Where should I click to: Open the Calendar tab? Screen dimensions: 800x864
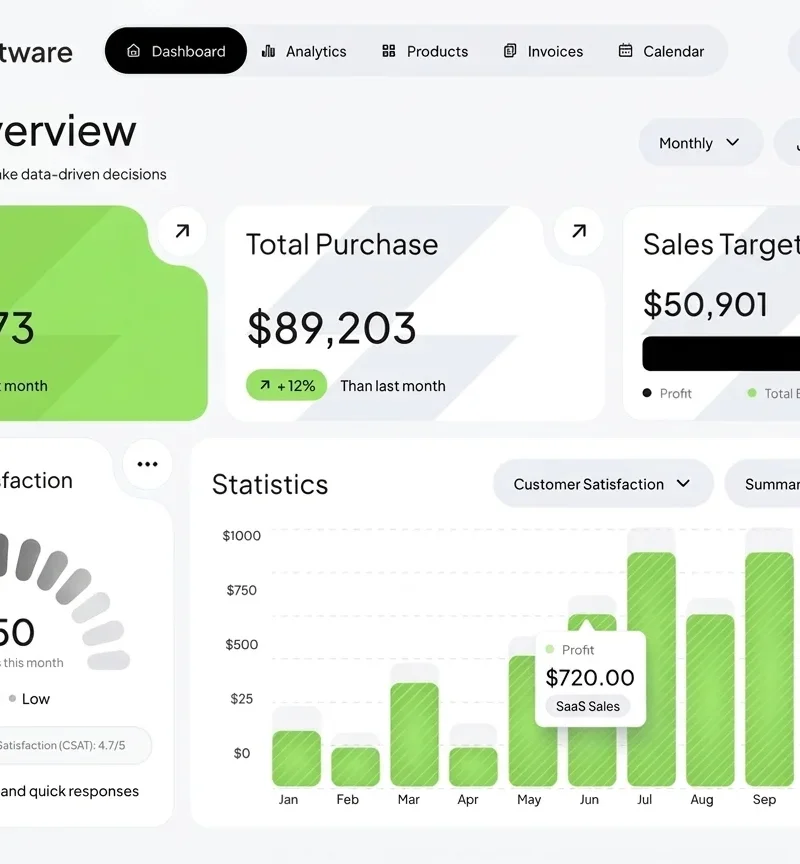(x=661, y=51)
